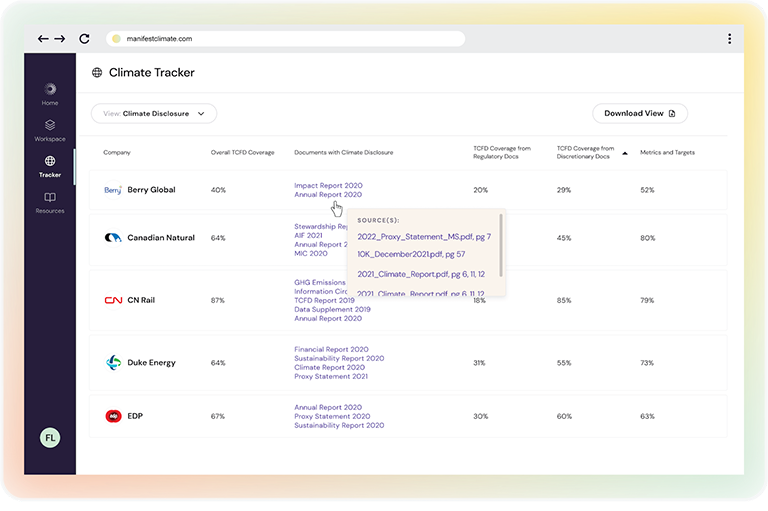The image size is (768, 511).
Task: Open the MIC 2020 document link
Action: click(x=311, y=253)
